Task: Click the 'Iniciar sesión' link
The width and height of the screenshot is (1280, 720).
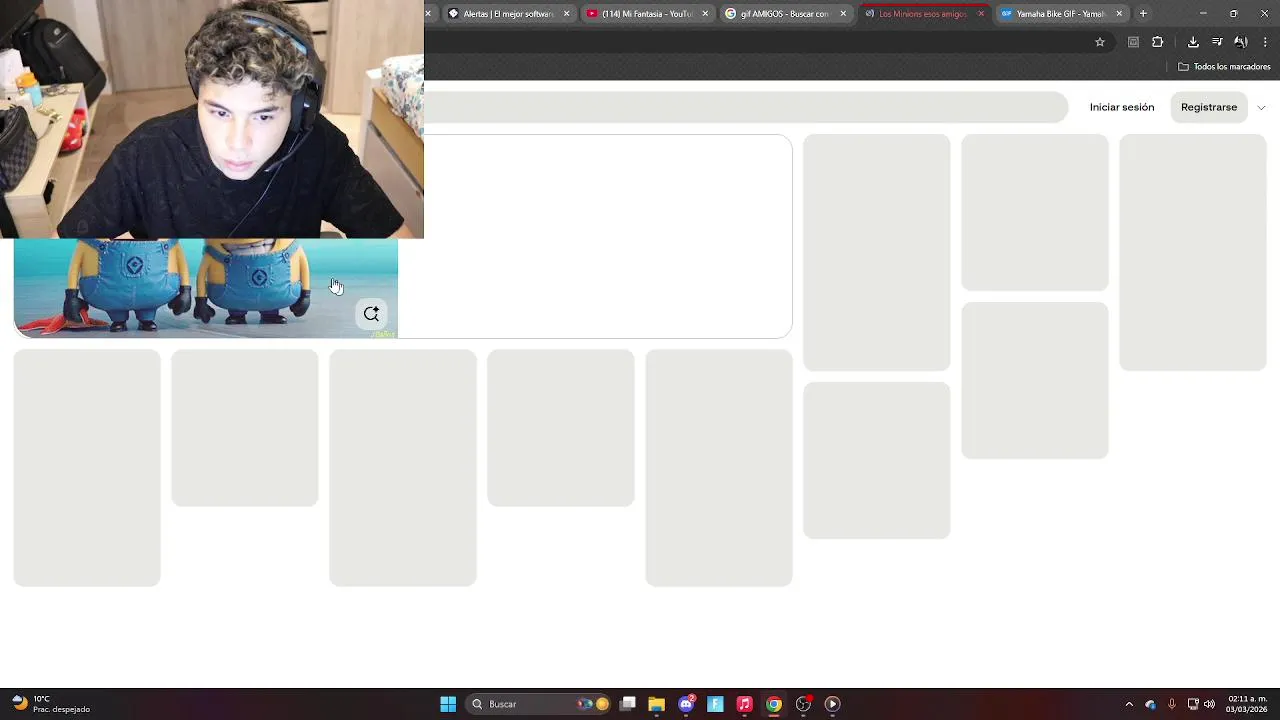Action: (1122, 107)
